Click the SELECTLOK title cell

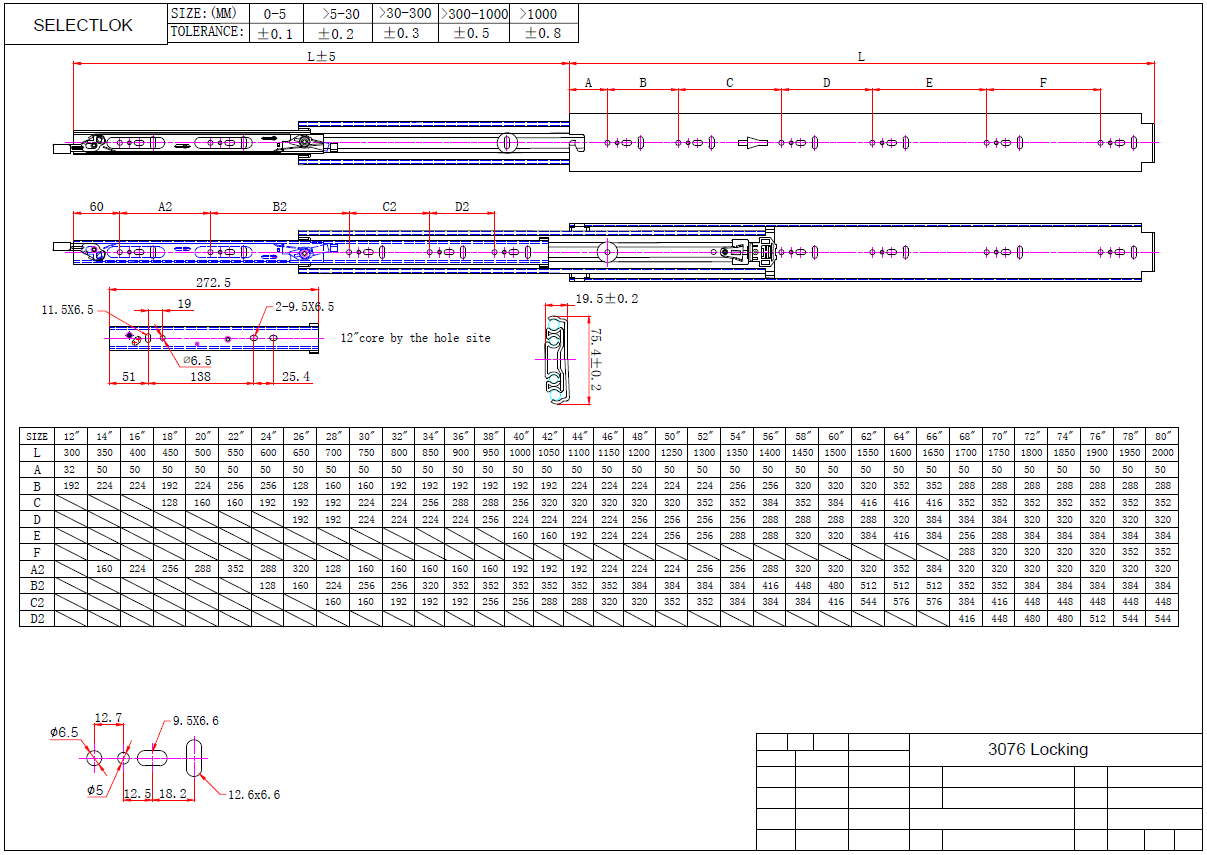[x=84, y=25]
